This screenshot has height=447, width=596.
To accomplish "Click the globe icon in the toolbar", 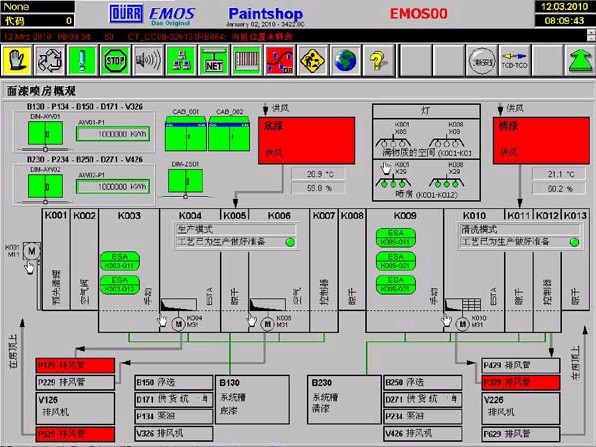I will click(346, 60).
